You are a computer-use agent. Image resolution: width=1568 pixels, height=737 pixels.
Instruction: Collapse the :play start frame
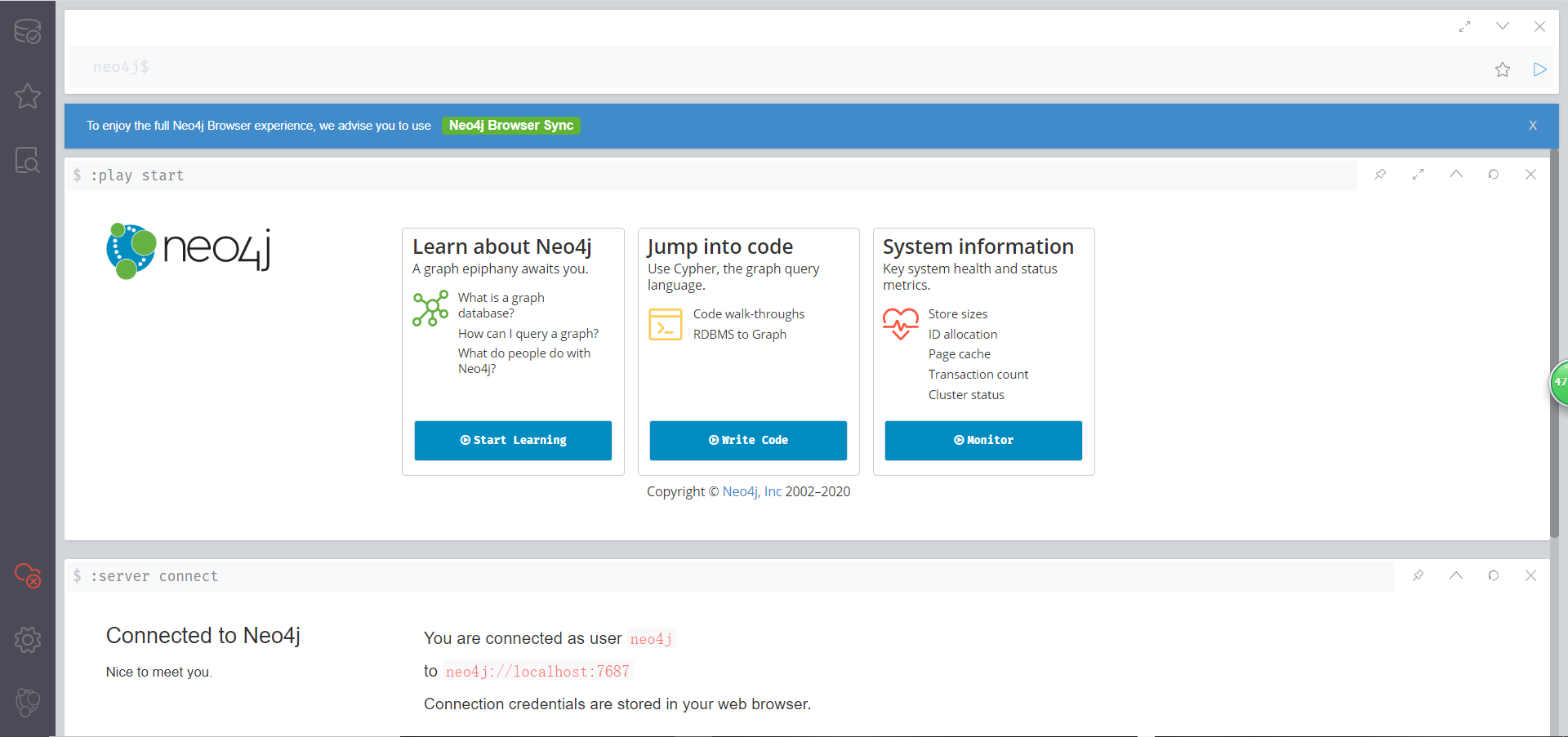1456,174
